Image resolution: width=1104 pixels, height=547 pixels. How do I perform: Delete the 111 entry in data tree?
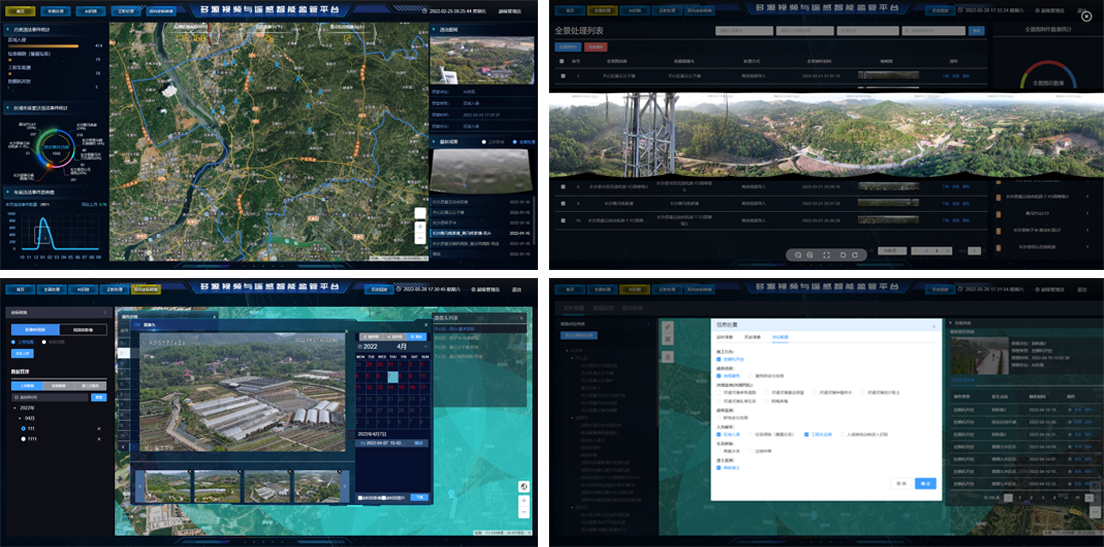[99, 428]
